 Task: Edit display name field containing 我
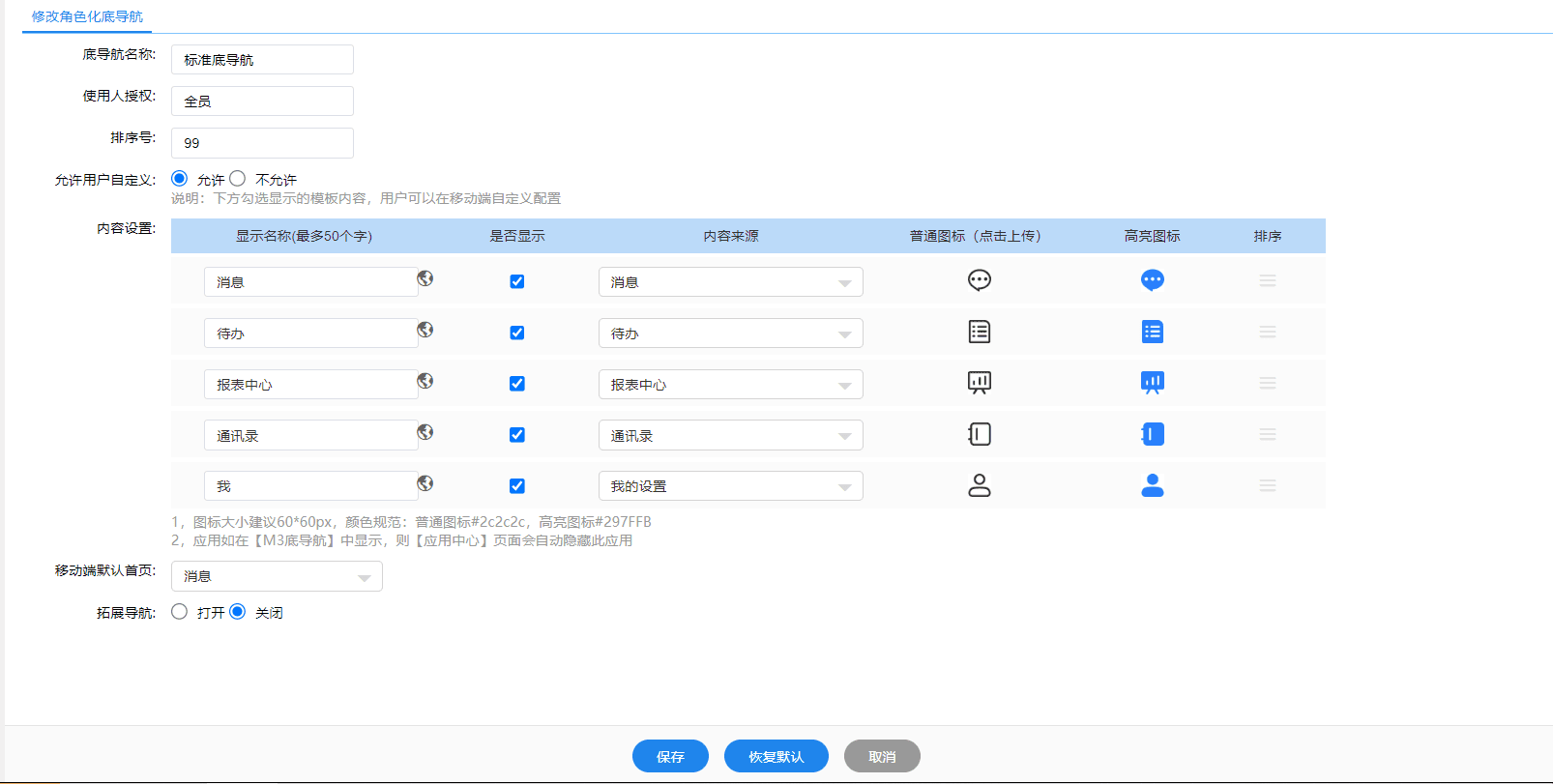(310, 486)
